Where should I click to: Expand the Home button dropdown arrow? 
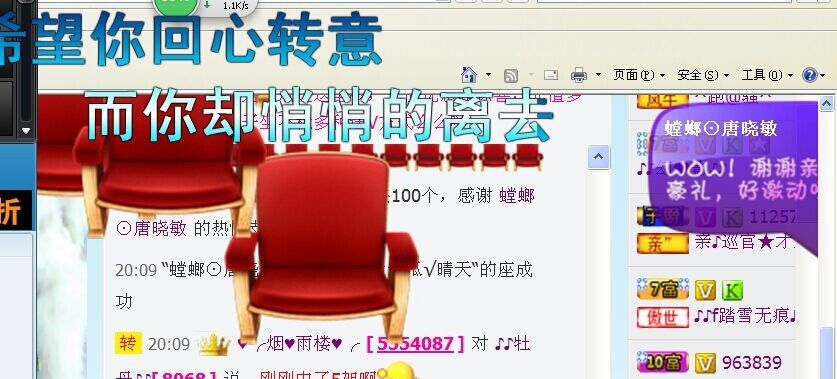488,75
